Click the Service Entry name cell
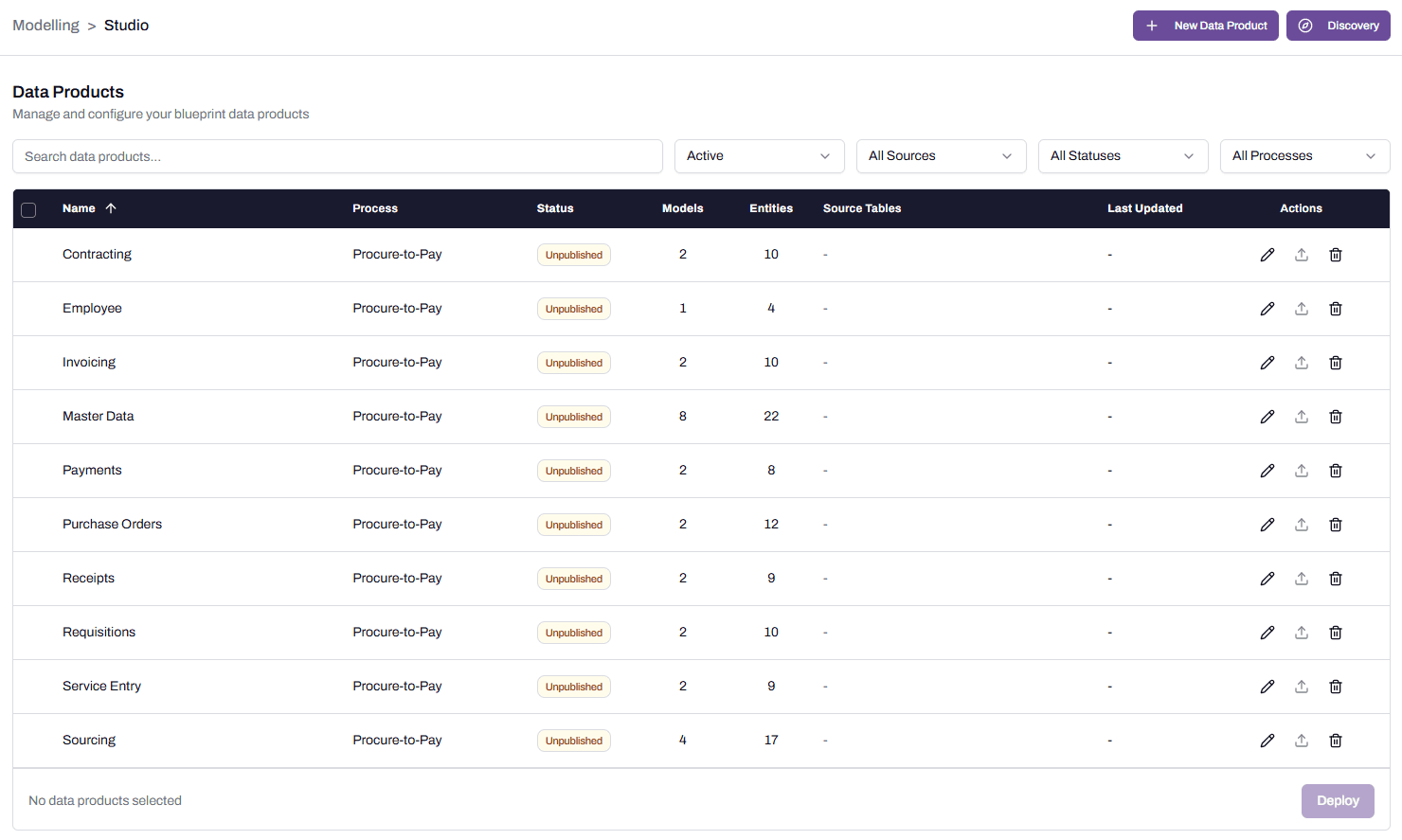This screenshot has height=840, width=1402. (x=101, y=687)
